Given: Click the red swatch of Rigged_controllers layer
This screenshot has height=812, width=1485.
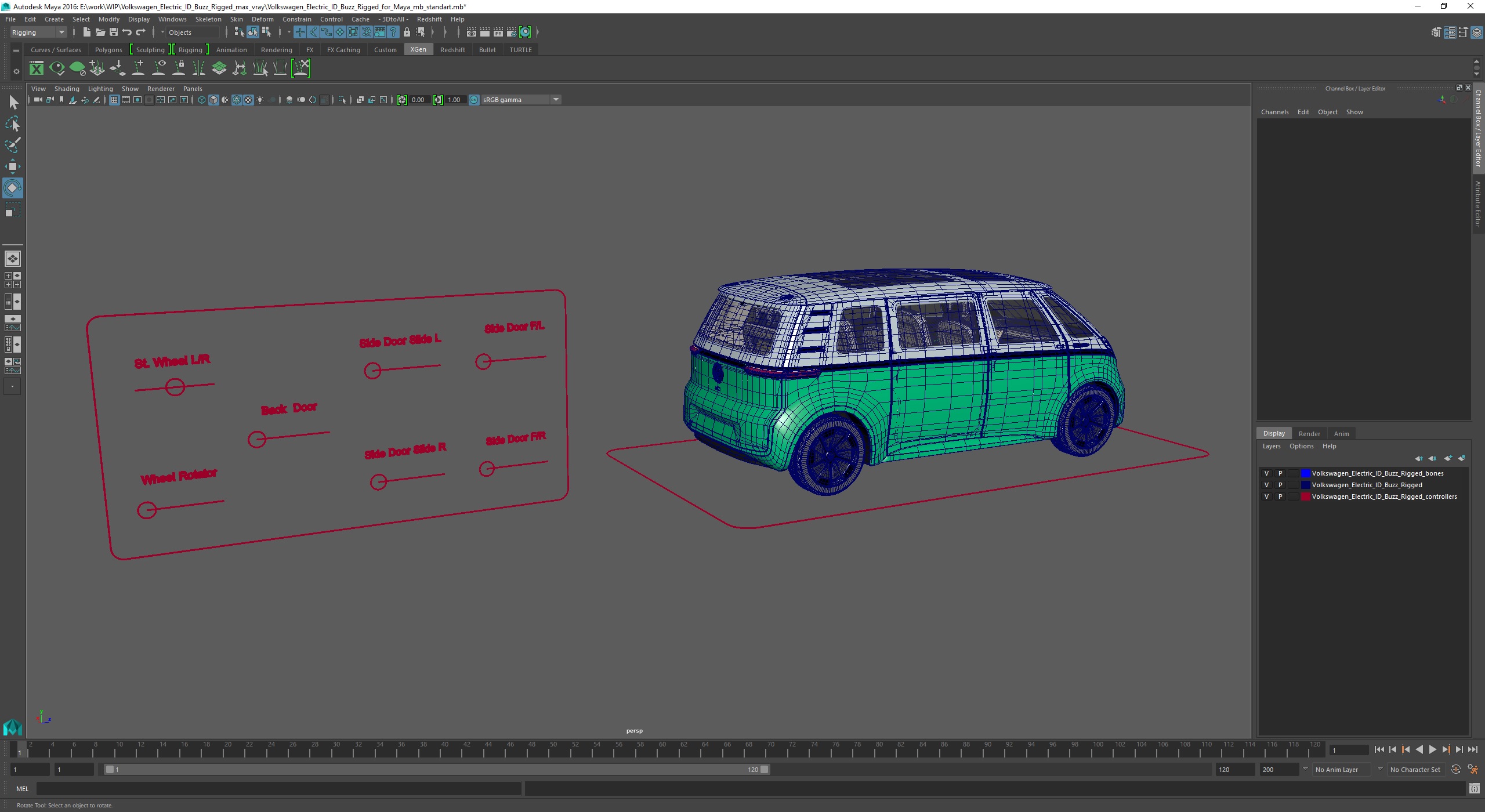Looking at the screenshot, I should 1306,496.
